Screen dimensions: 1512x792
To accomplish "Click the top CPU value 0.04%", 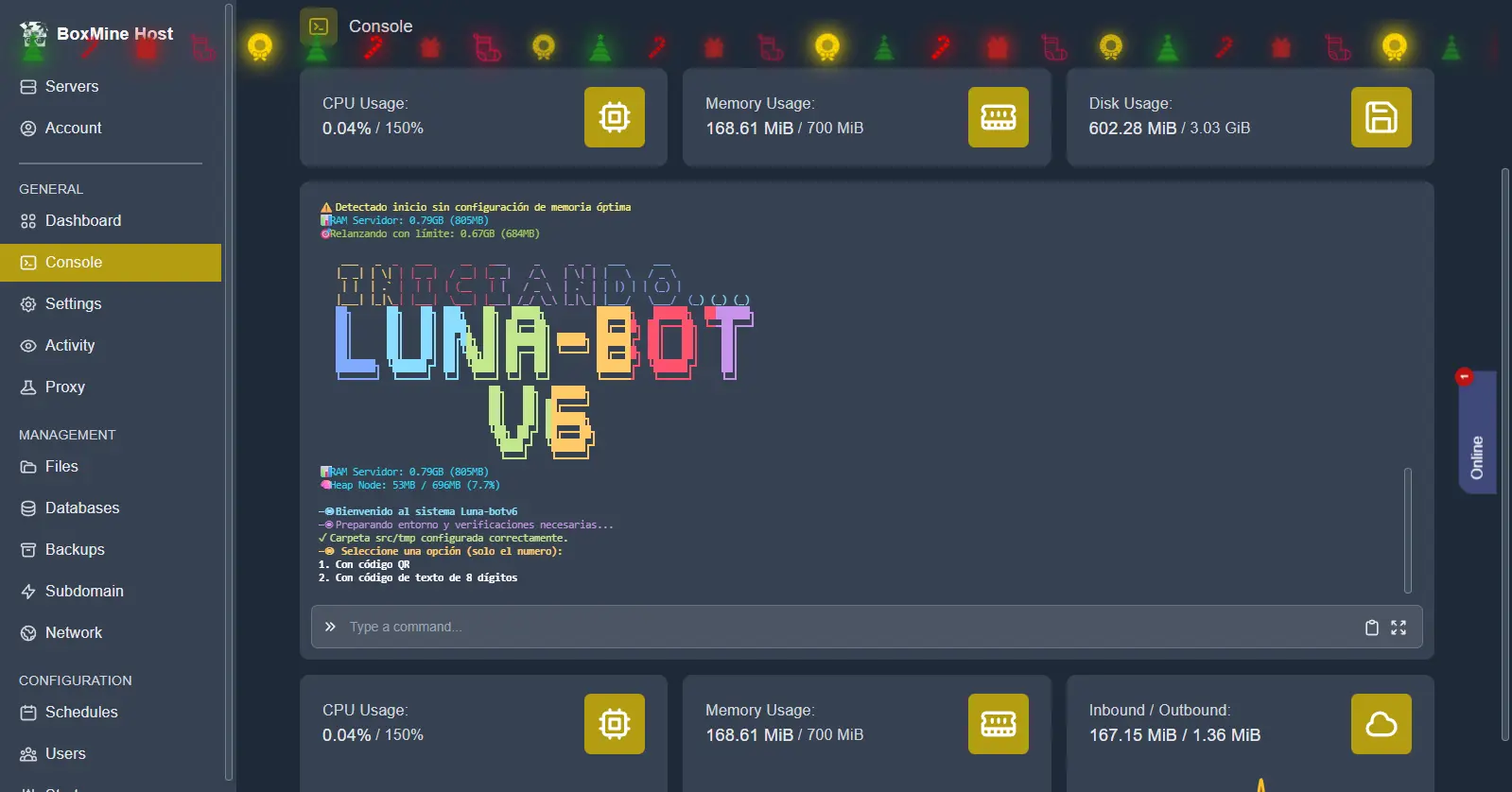I will point(346,128).
